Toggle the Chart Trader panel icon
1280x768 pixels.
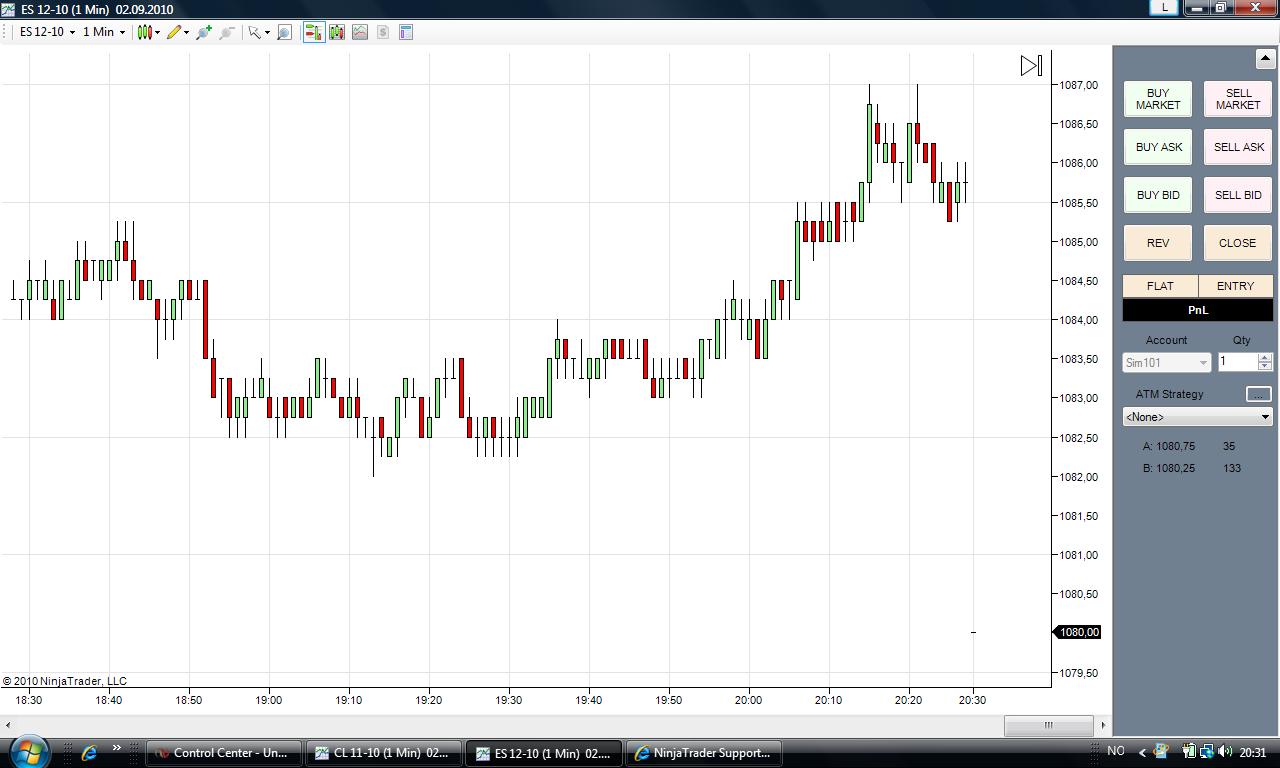coord(314,32)
